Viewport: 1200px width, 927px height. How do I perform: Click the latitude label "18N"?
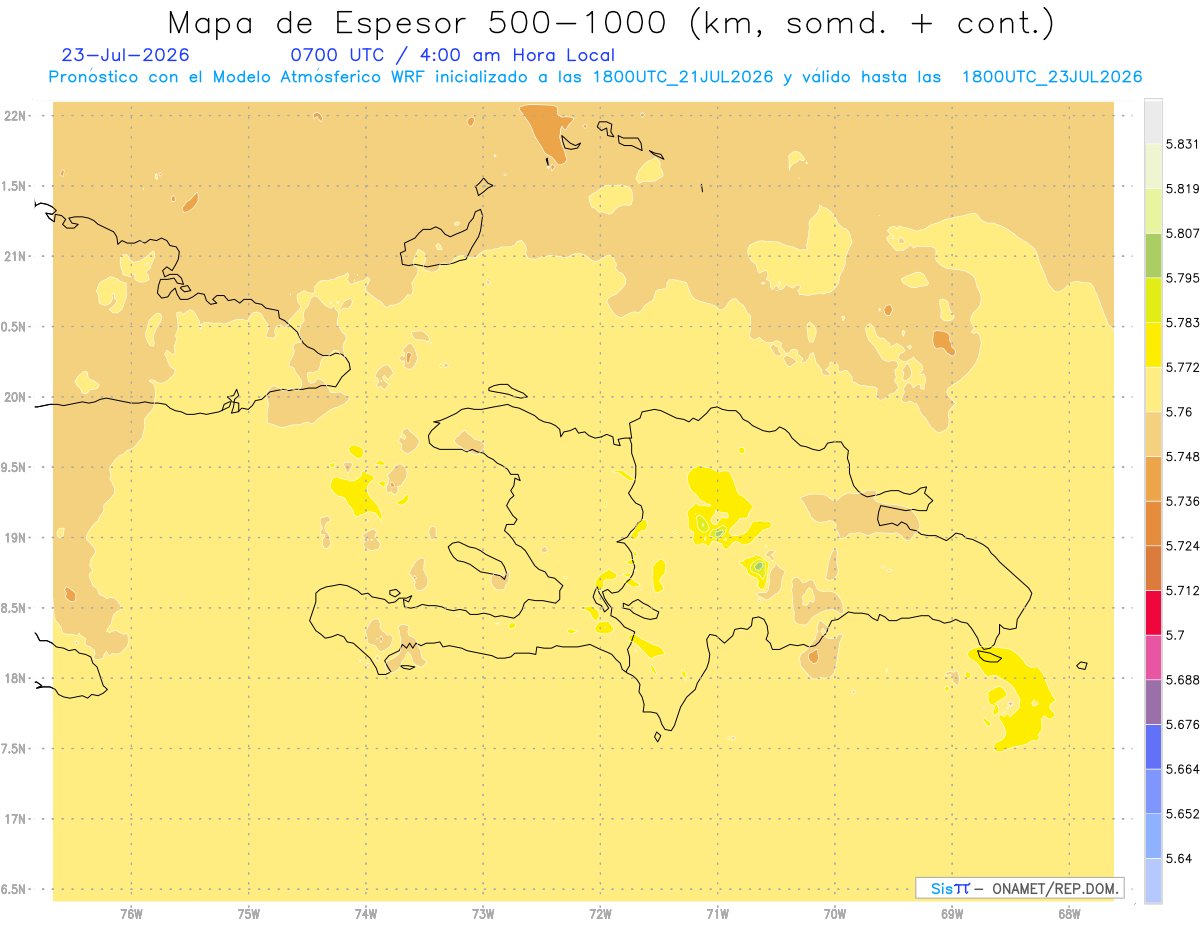coord(14,678)
